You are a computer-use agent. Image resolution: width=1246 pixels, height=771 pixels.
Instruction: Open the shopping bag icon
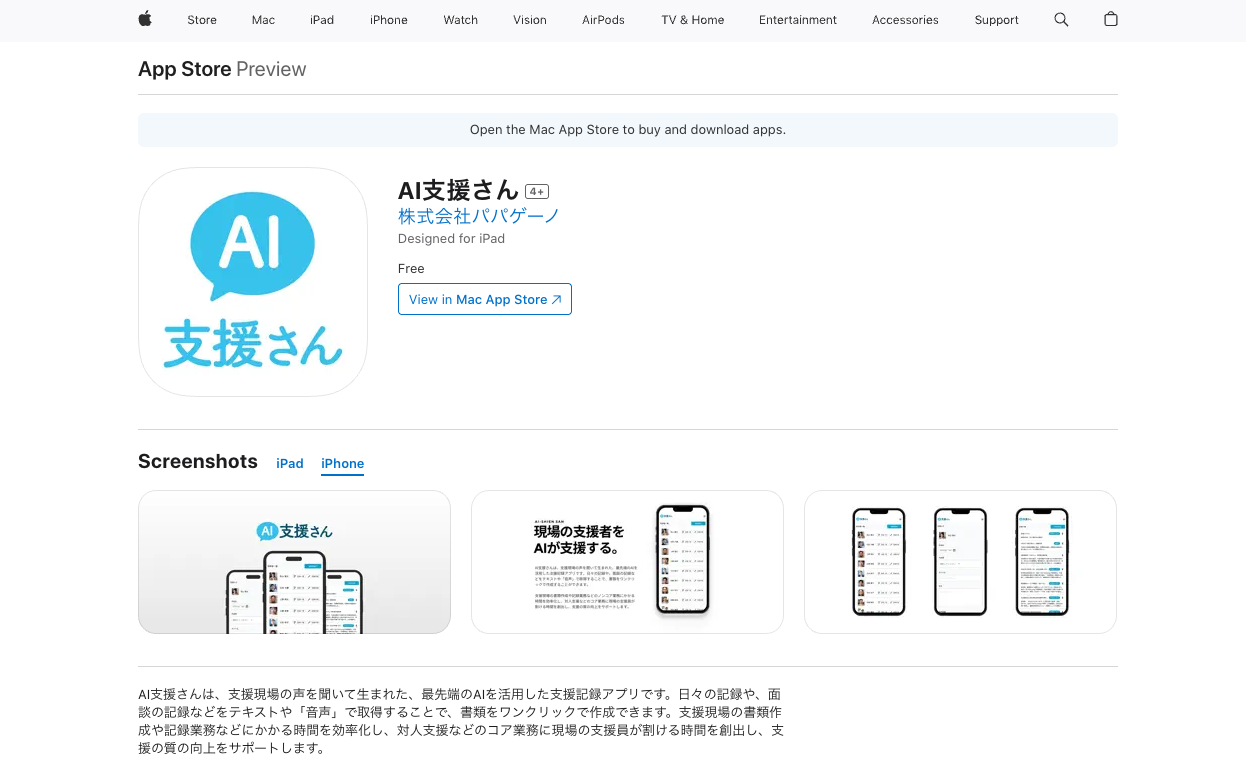tap(1110, 20)
